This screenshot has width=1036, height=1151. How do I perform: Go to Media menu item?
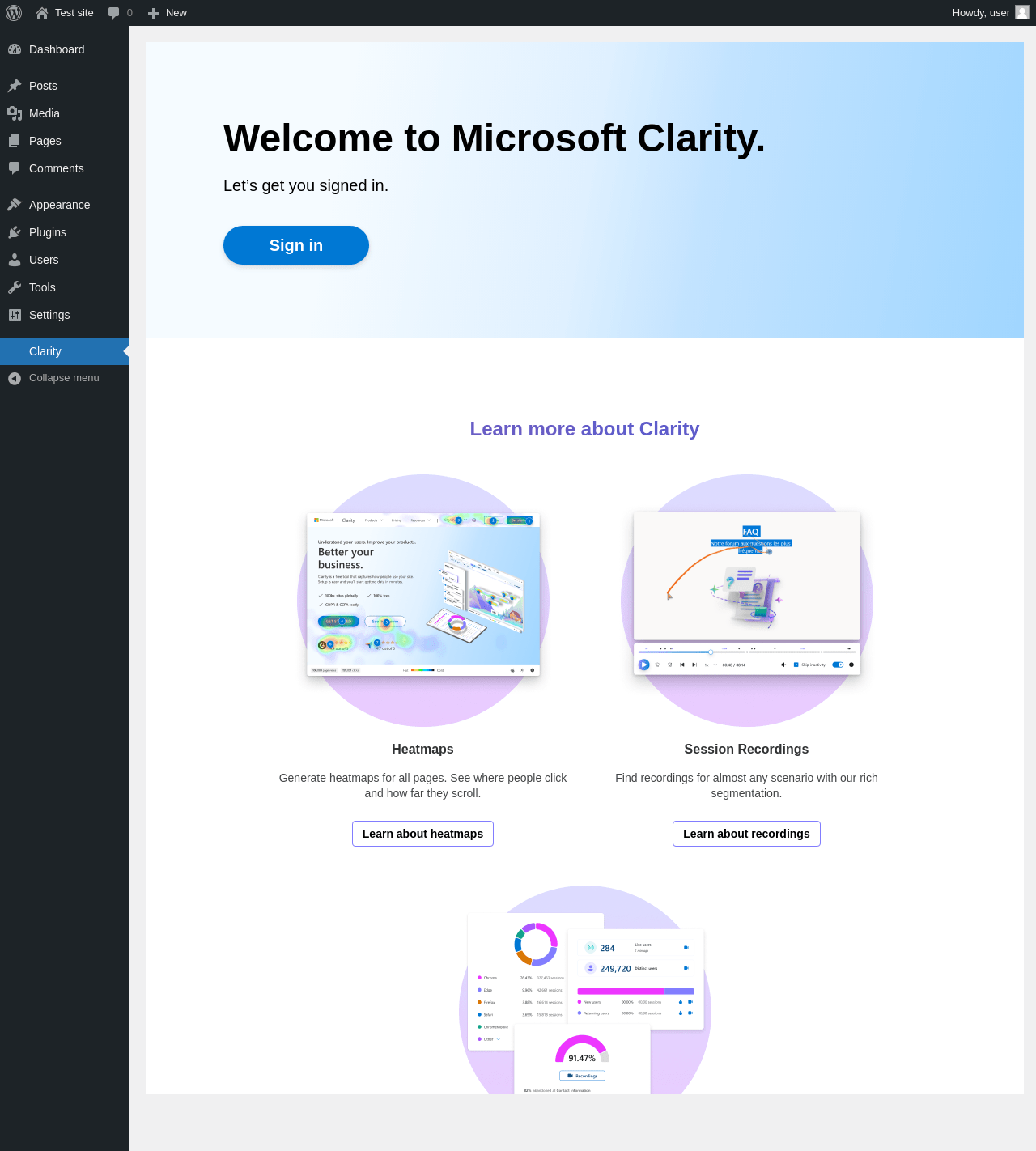(x=65, y=113)
